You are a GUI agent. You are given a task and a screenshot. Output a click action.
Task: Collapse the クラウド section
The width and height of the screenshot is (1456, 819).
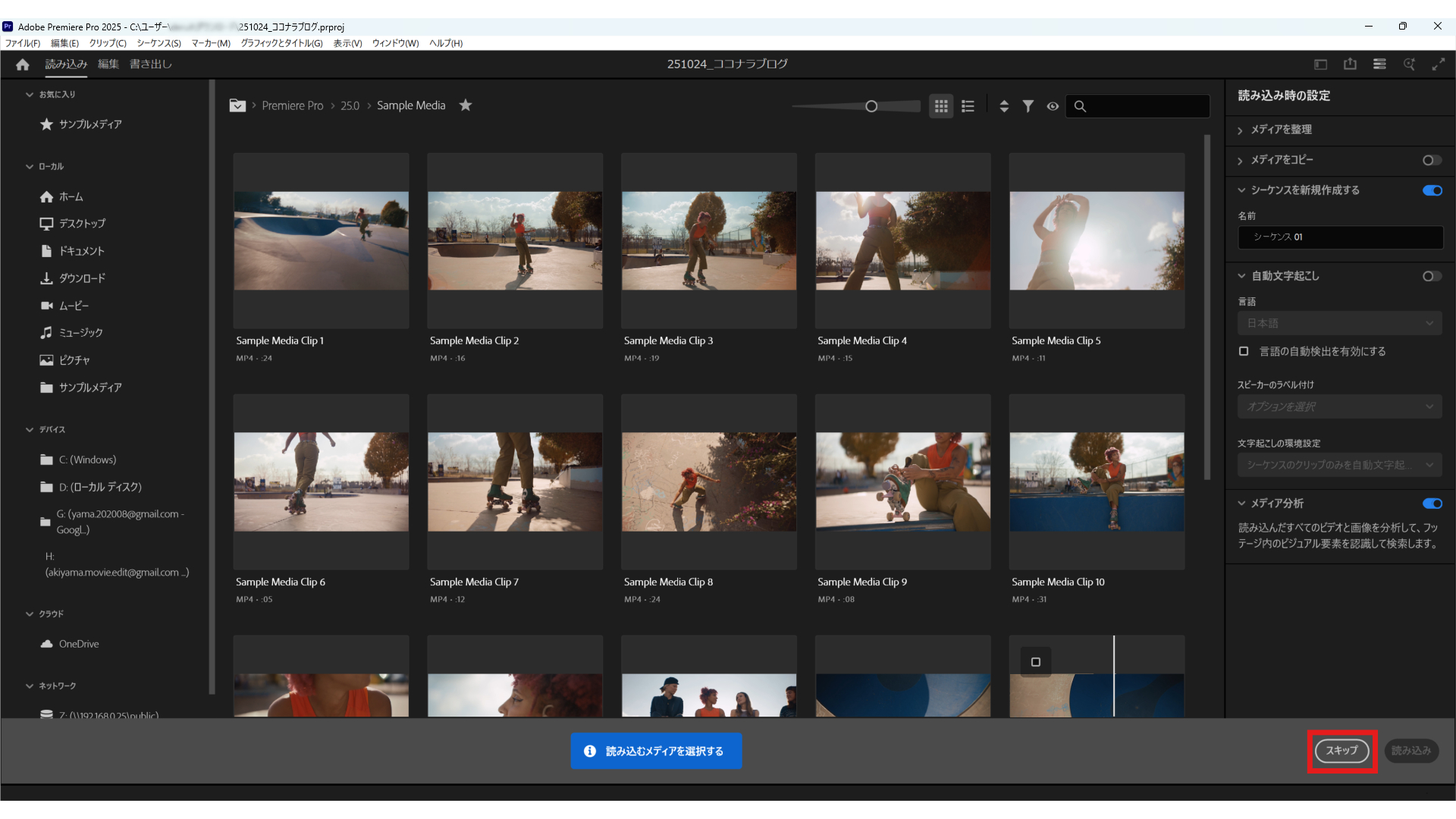30,614
